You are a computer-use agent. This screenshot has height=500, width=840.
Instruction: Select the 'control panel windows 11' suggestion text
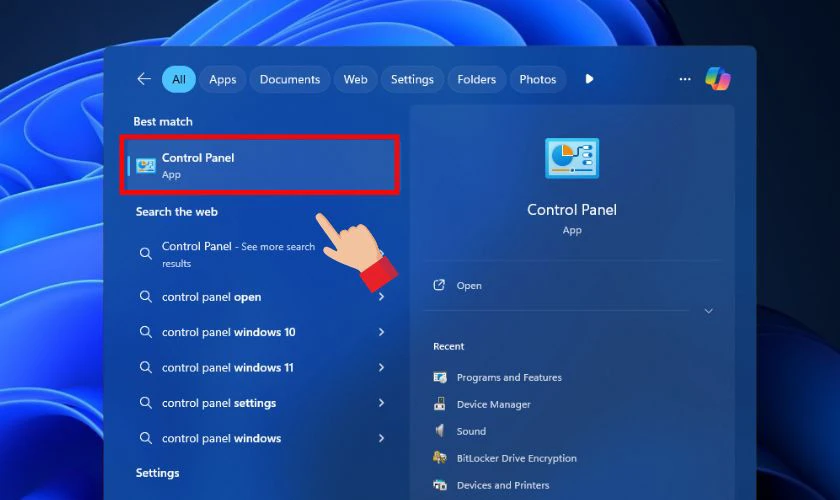(228, 368)
